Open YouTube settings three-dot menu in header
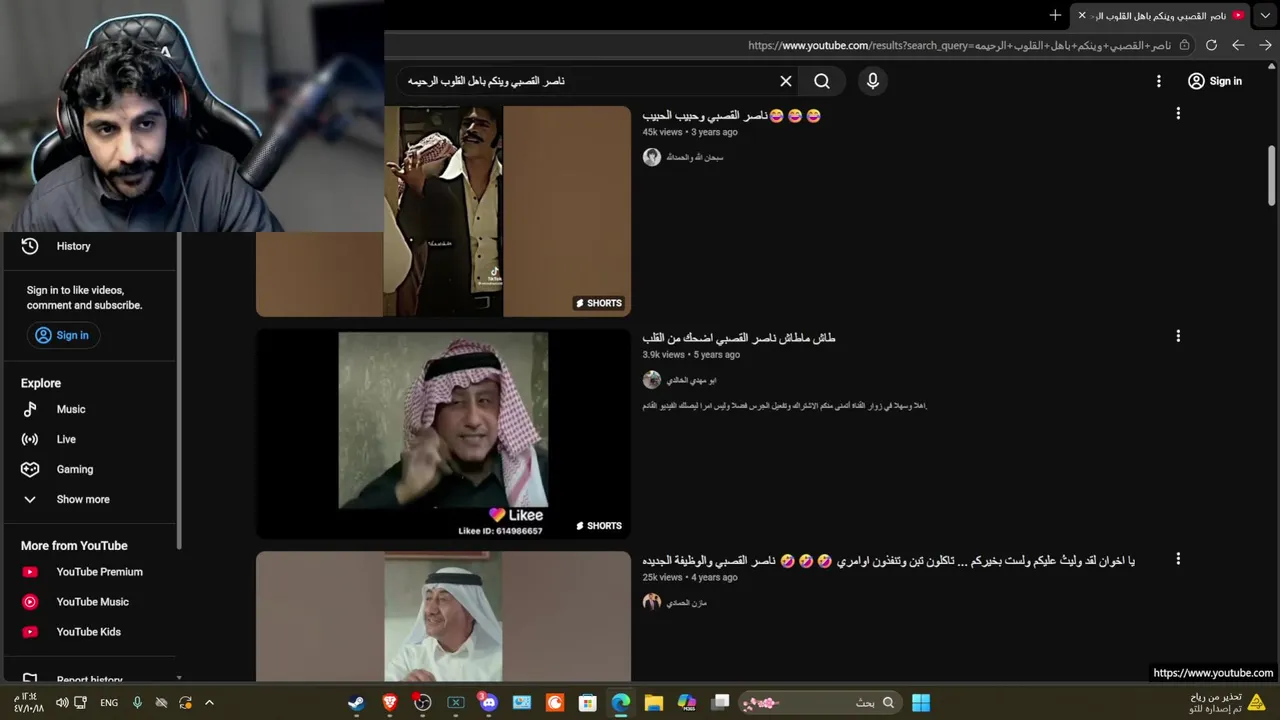The height and width of the screenshot is (720, 1280). pos(1159,81)
